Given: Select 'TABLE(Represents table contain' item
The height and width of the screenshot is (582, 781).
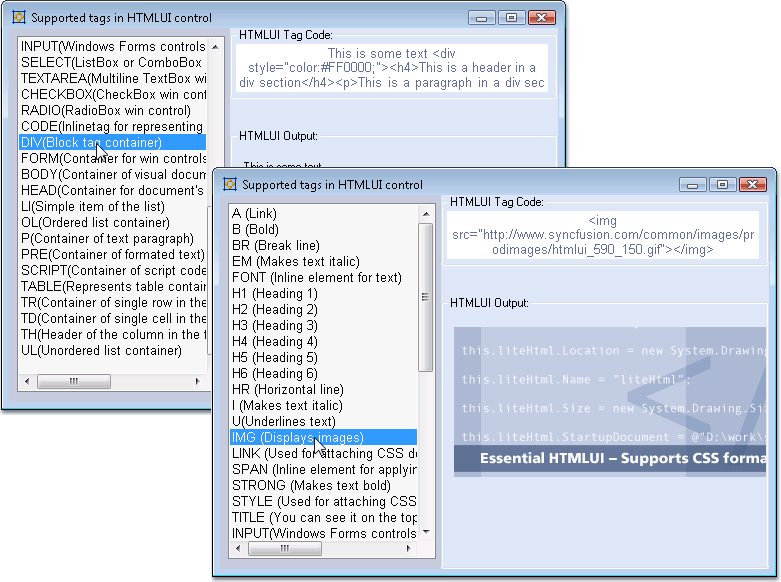Looking at the screenshot, I should coord(113,286).
